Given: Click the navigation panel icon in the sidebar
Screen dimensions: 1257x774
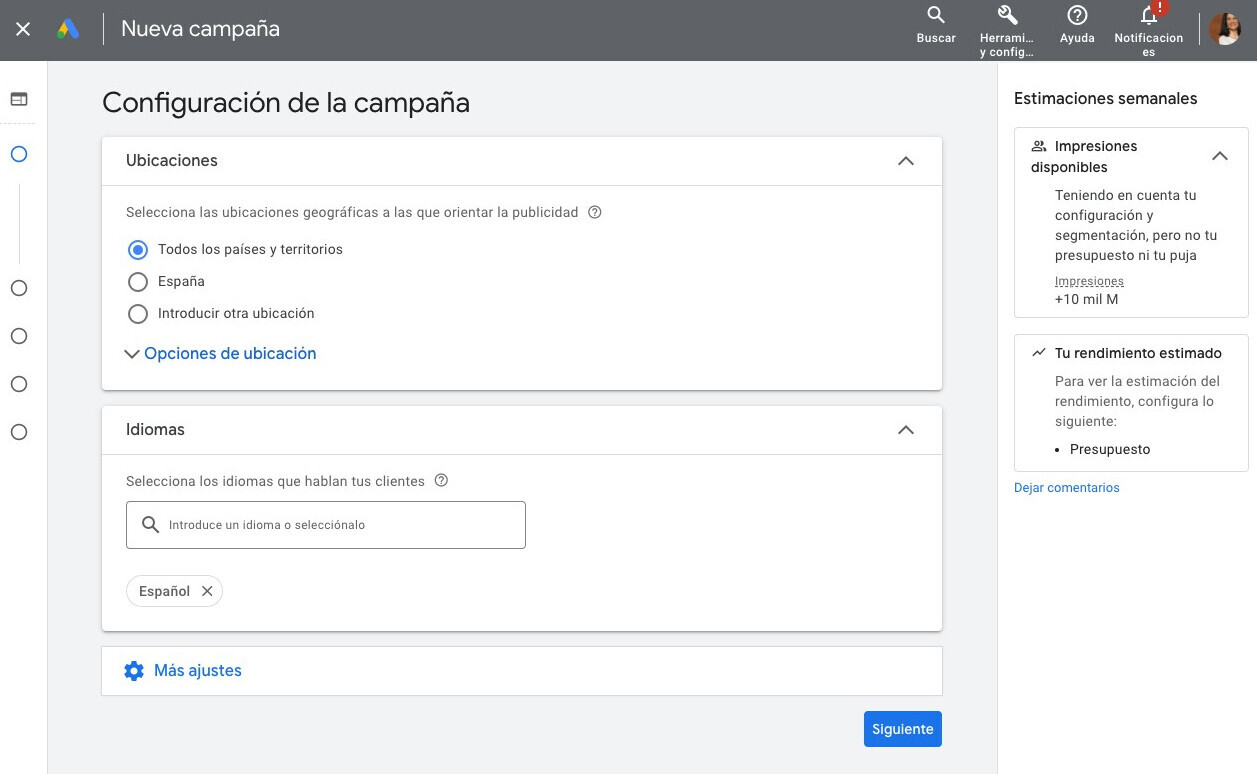Looking at the screenshot, I should [x=19, y=99].
